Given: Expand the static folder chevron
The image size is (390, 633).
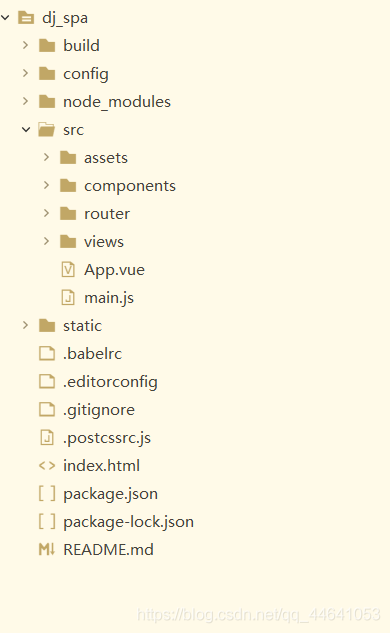Looking at the screenshot, I should [25, 325].
